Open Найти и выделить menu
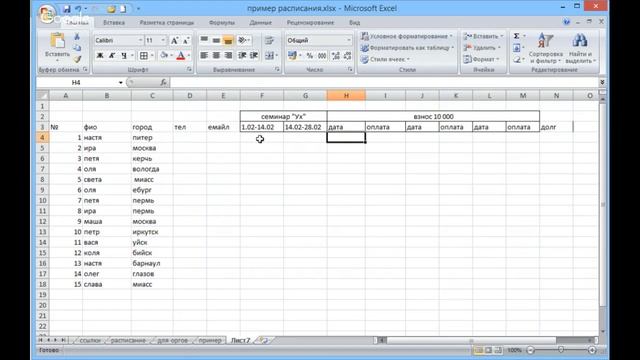Screen dimensions: 640x360 (580, 48)
